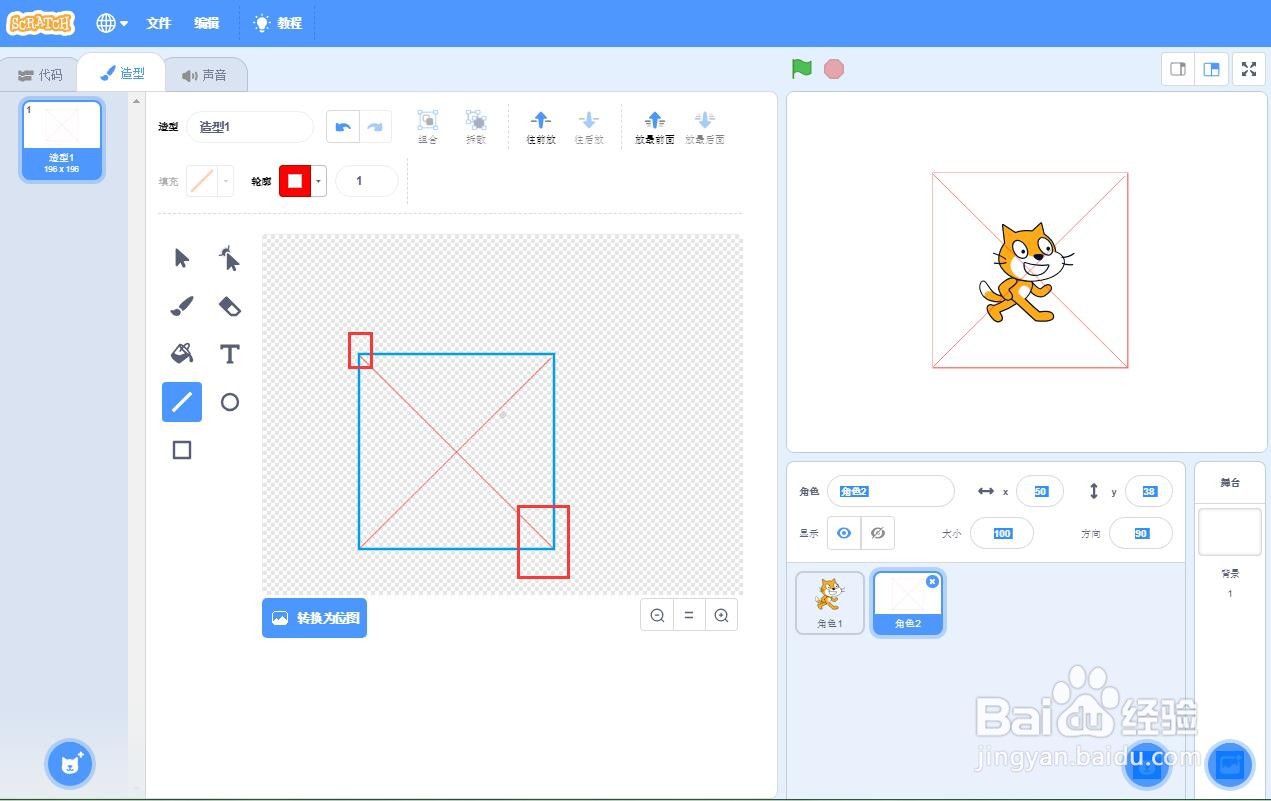Hide the sprite with crossed-eye button

(878, 533)
